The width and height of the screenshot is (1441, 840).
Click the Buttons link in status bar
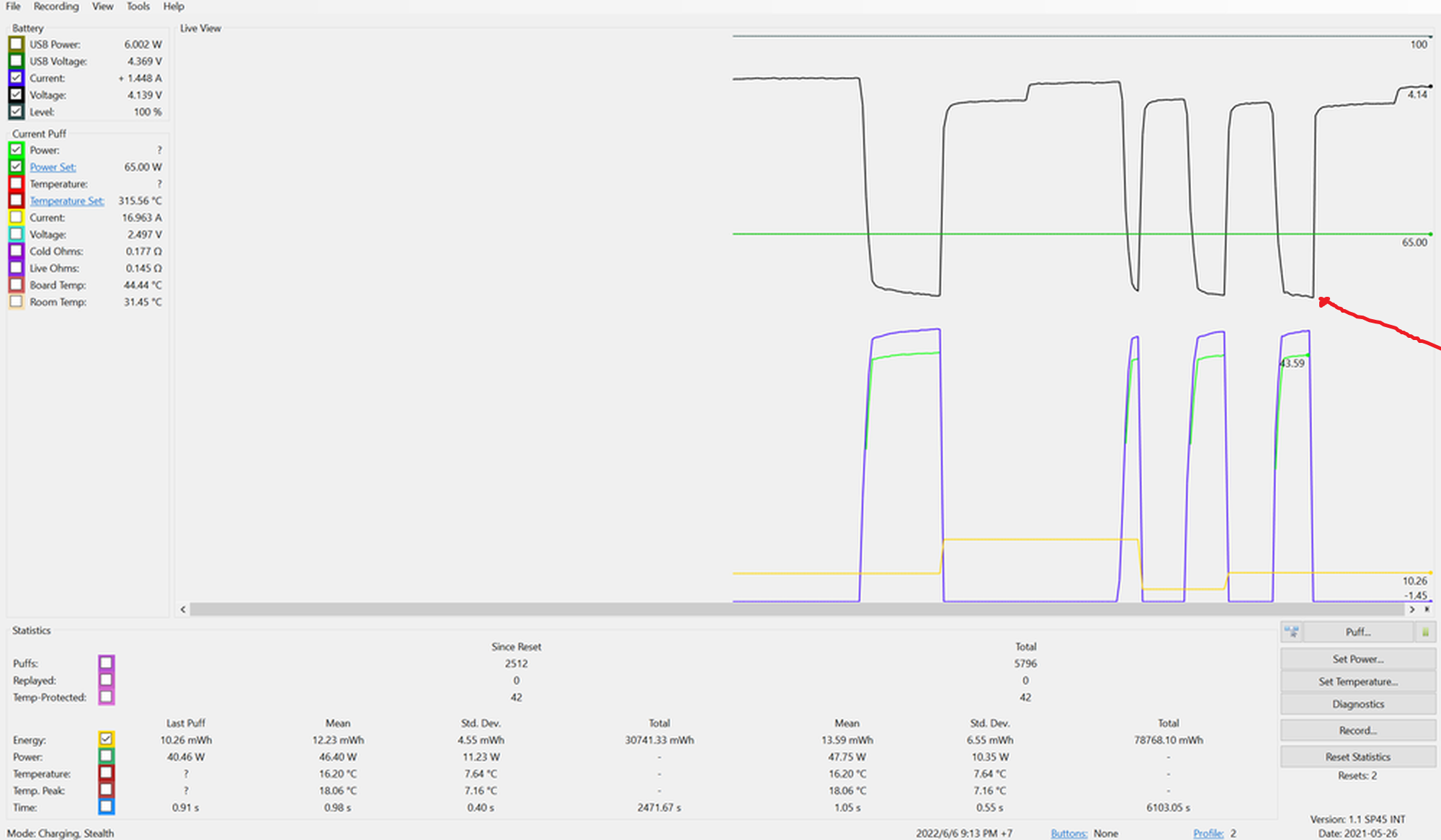(x=1069, y=834)
